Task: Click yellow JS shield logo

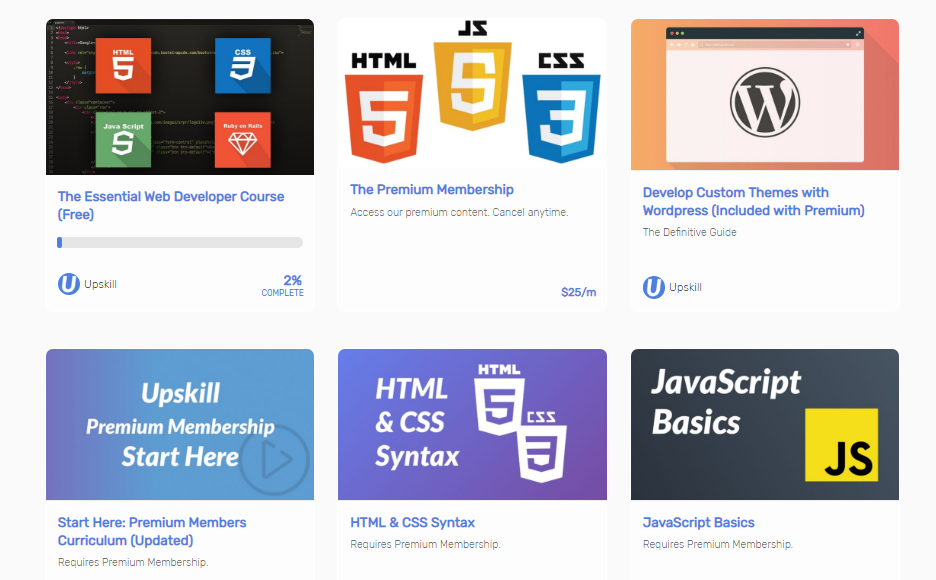Action: coord(472,85)
